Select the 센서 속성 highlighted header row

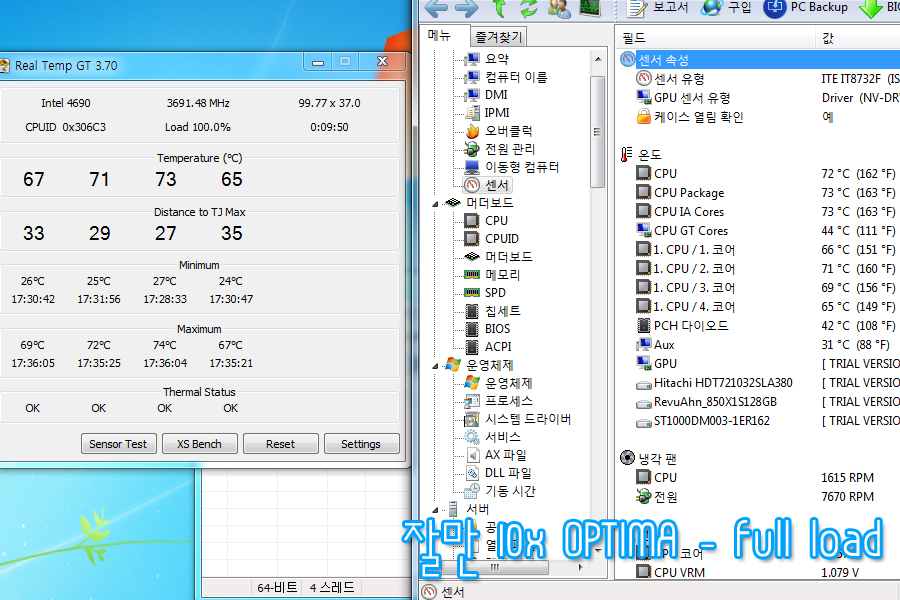[759, 60]
